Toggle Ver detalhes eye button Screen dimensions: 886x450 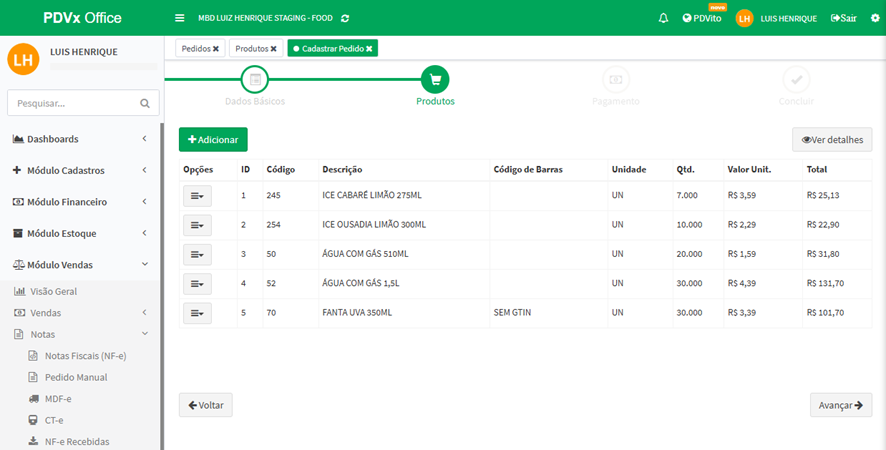(x=831, y=140)
